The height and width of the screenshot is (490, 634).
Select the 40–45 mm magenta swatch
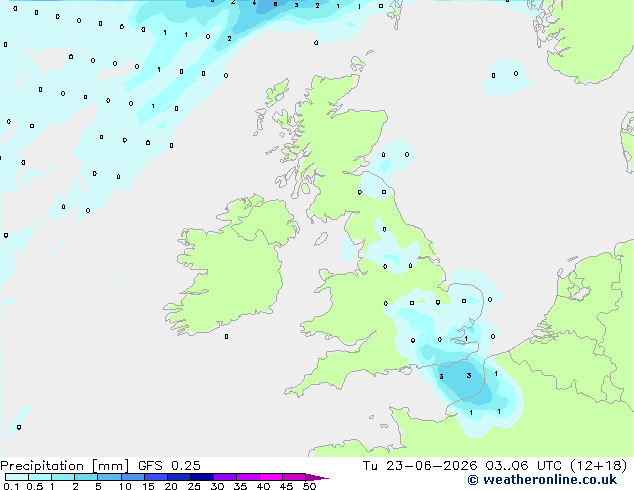coord(271,477)
